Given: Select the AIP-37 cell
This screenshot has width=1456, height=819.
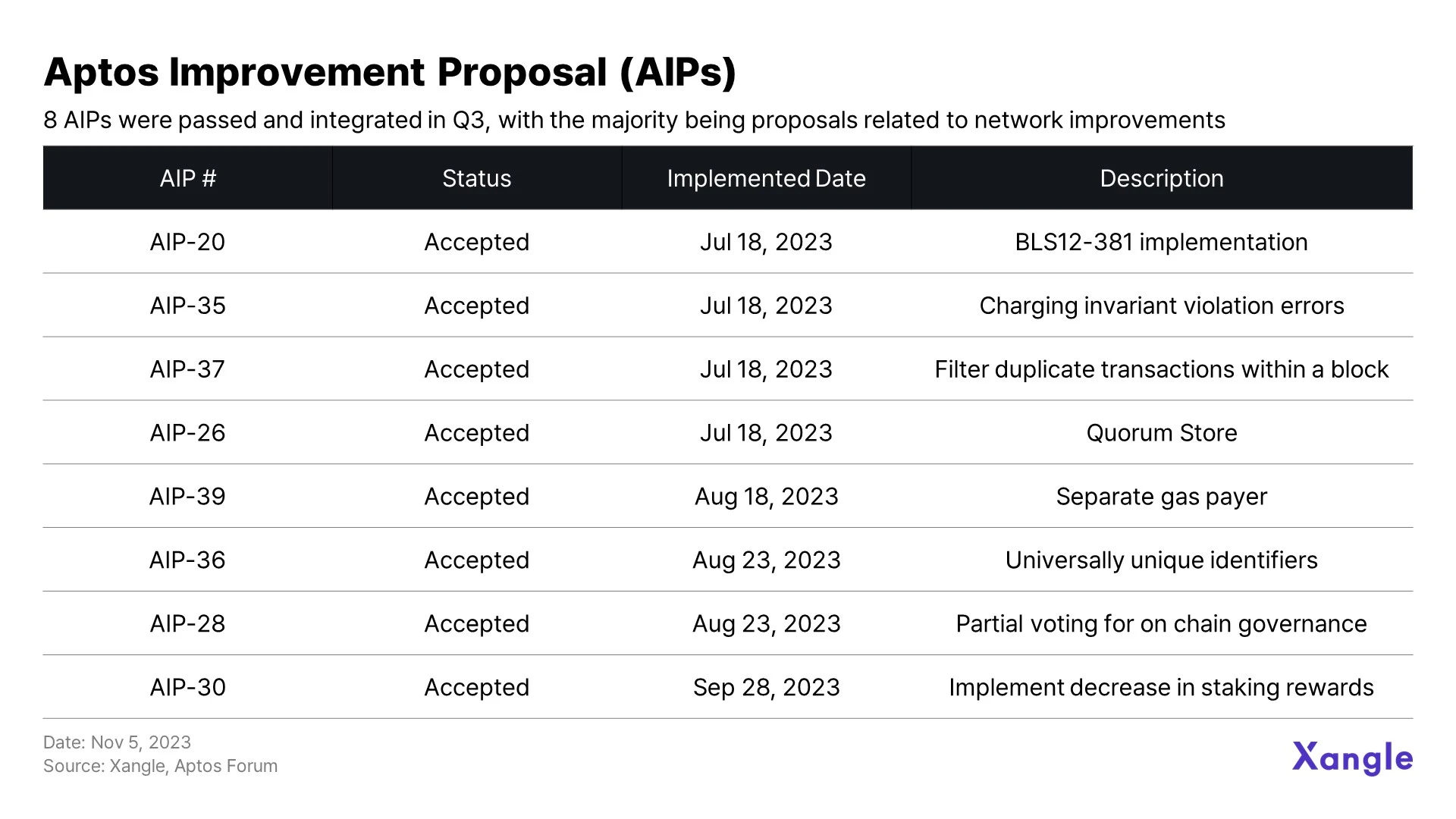Looking at the screenshot, I should [188, 369].
